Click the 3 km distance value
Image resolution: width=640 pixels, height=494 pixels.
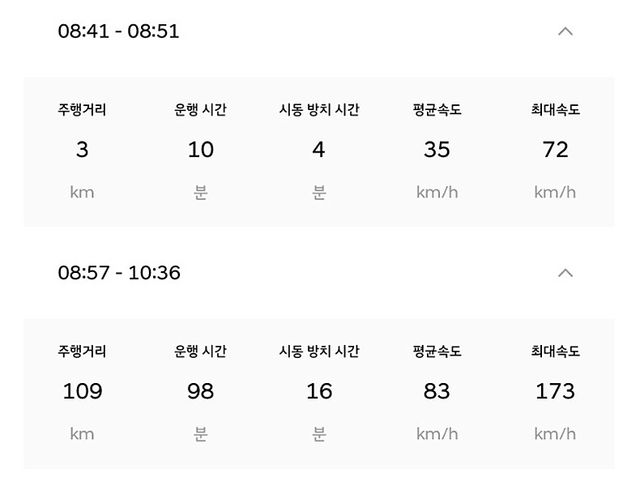(x=82, y=150)
